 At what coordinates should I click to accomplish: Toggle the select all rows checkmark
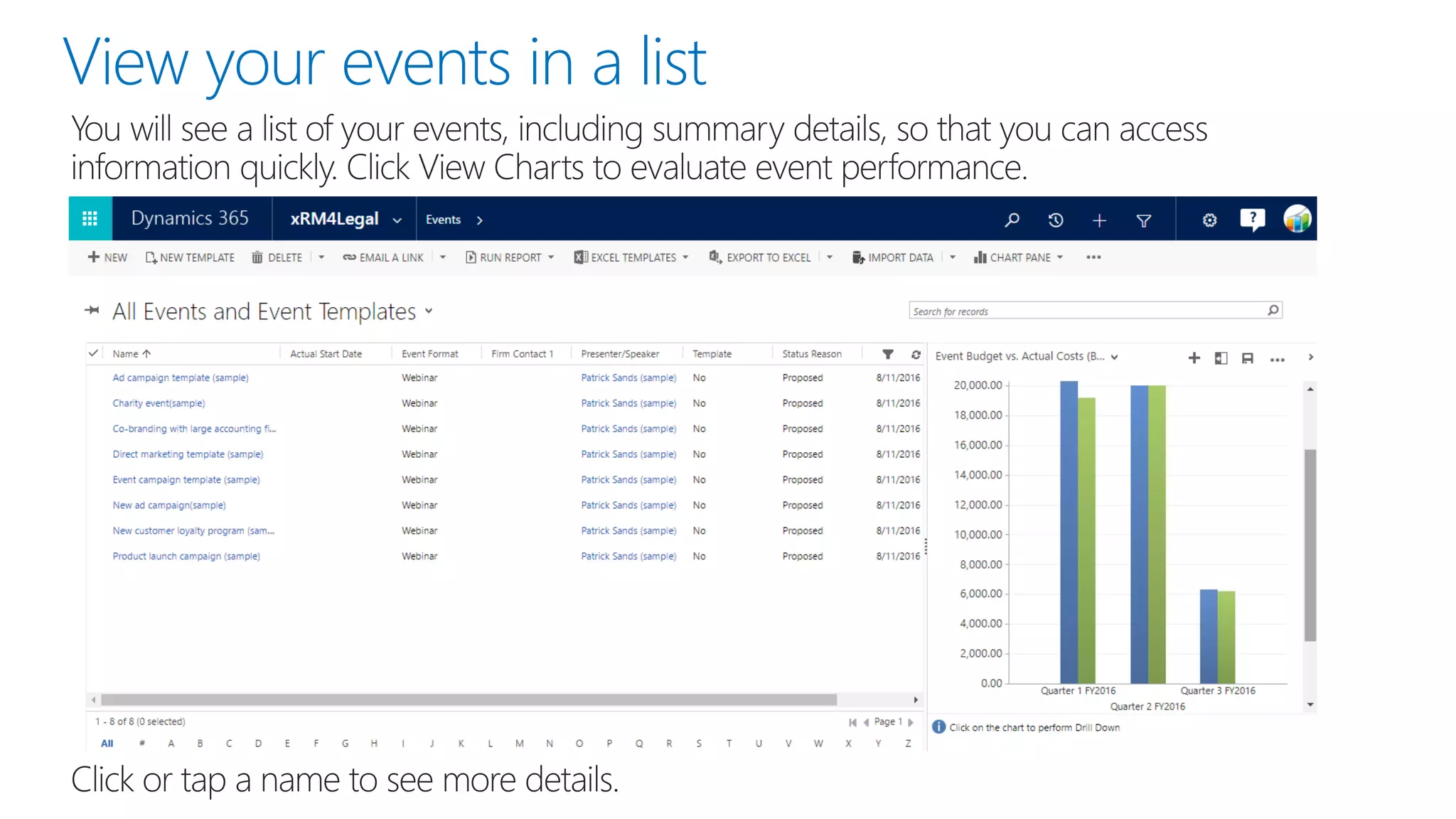[x=93, y=353]
